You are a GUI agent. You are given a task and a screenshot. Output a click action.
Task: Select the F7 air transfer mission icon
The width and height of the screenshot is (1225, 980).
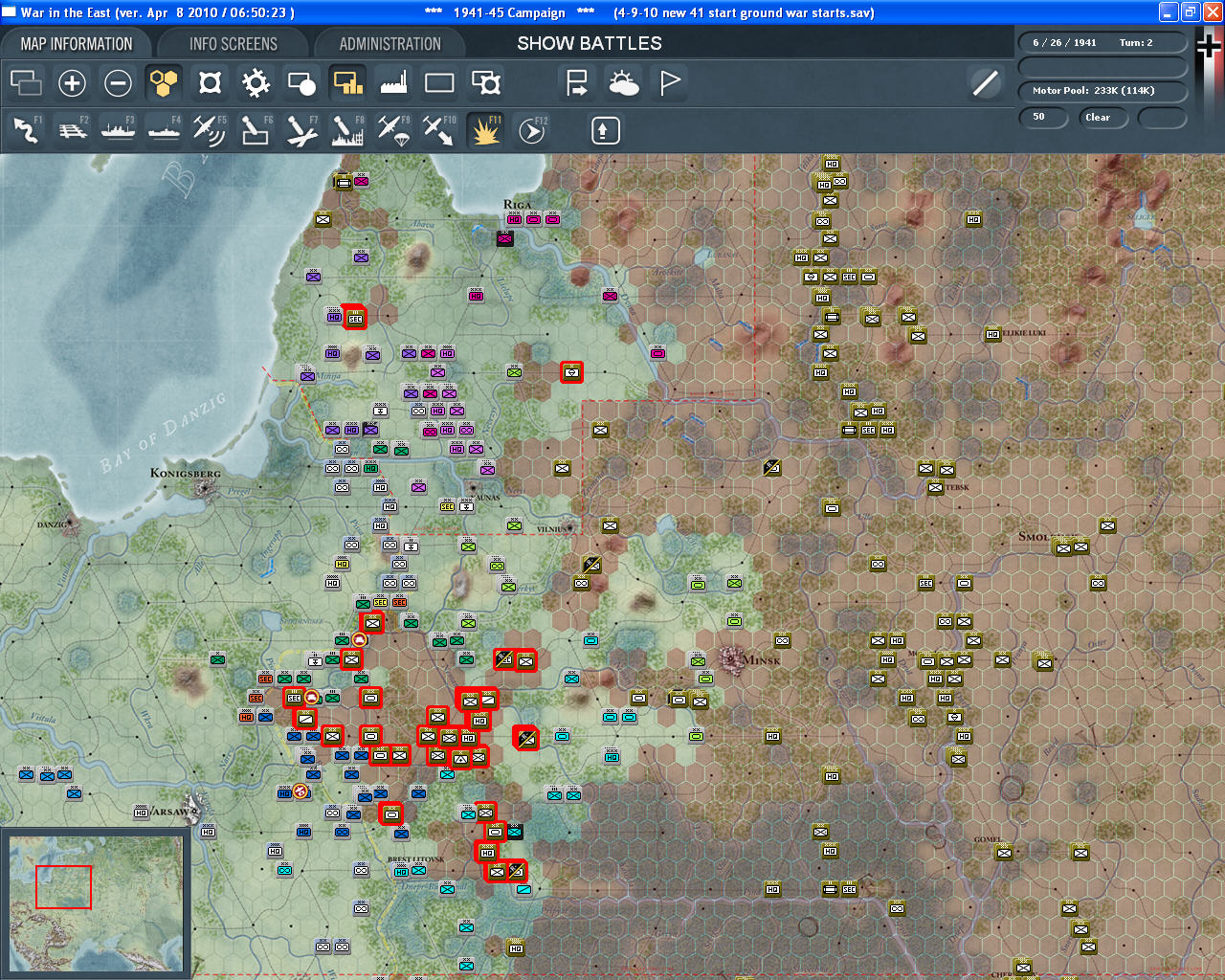301,131
